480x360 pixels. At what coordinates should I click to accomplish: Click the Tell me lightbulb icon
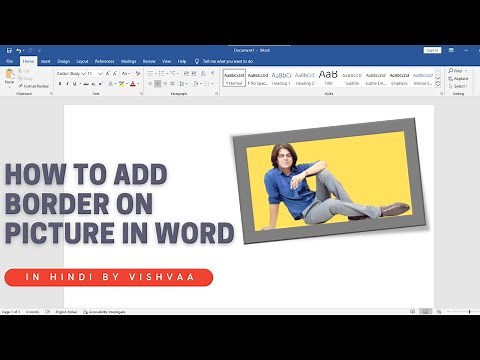197,61
